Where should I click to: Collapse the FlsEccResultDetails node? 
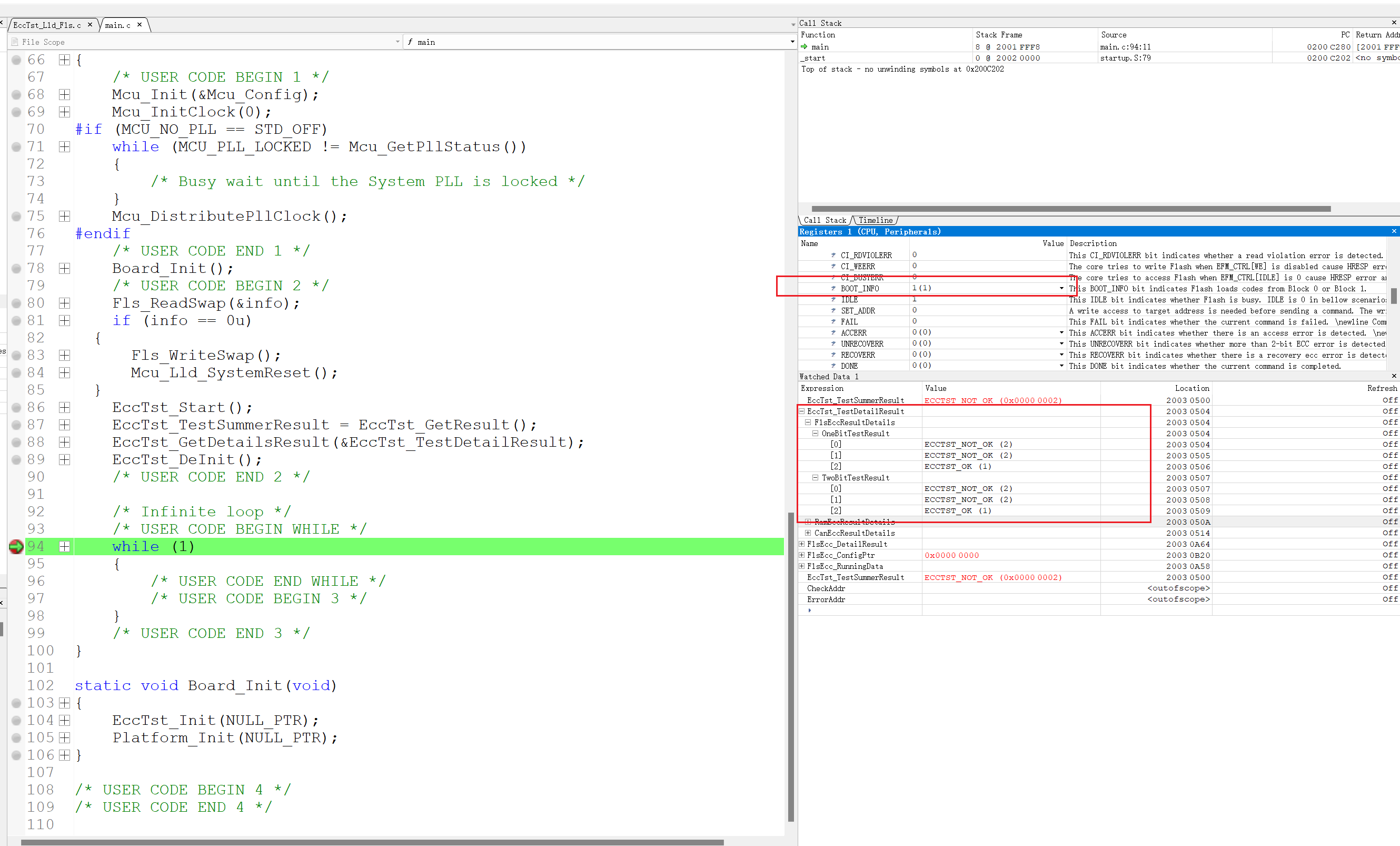808,422
